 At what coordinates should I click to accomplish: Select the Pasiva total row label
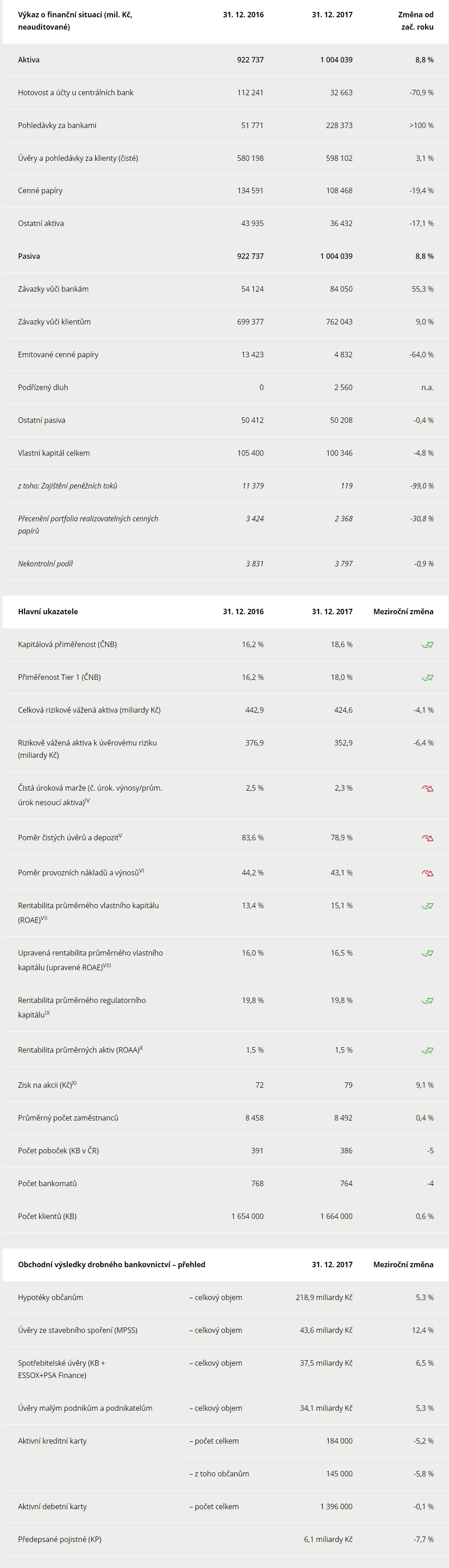tap(29, 256)
